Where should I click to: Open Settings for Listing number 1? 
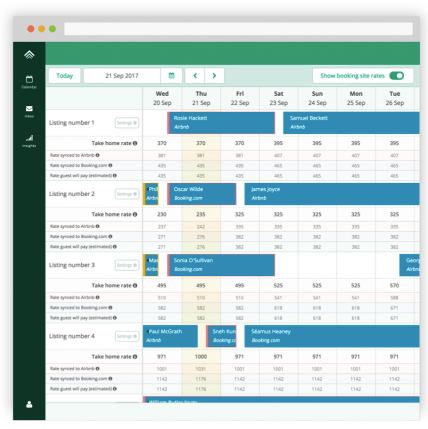pos(127,123)
